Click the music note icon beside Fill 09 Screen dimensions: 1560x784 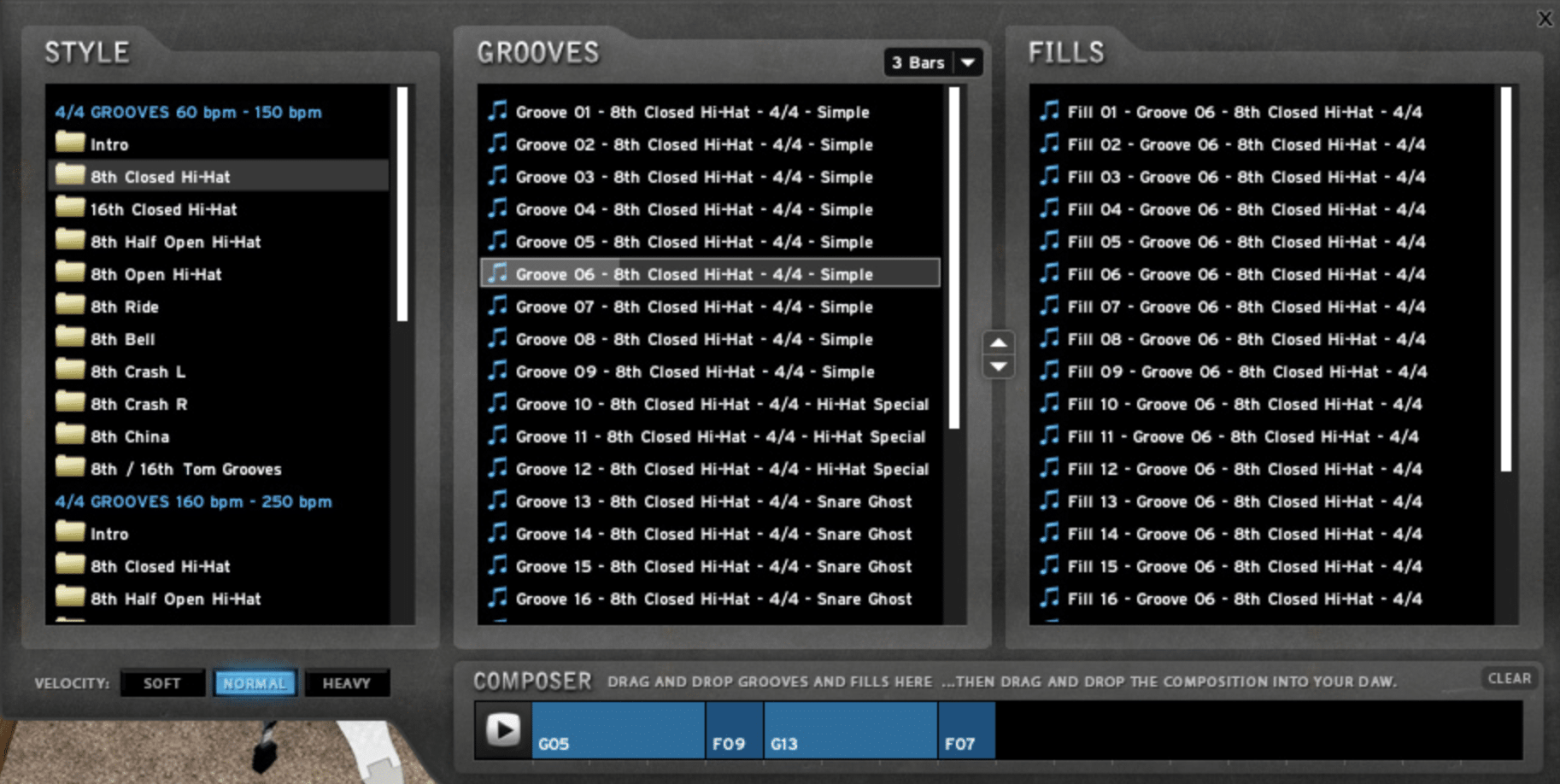click(1049, 371)
